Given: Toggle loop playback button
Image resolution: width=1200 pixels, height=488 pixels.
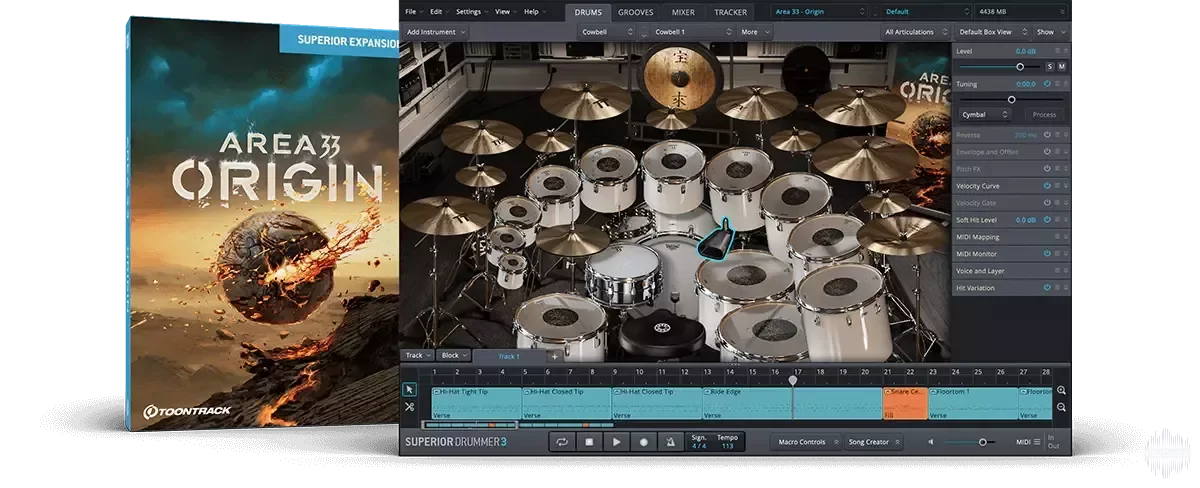Looking at the screenshot, I should [x=563, y=442].
